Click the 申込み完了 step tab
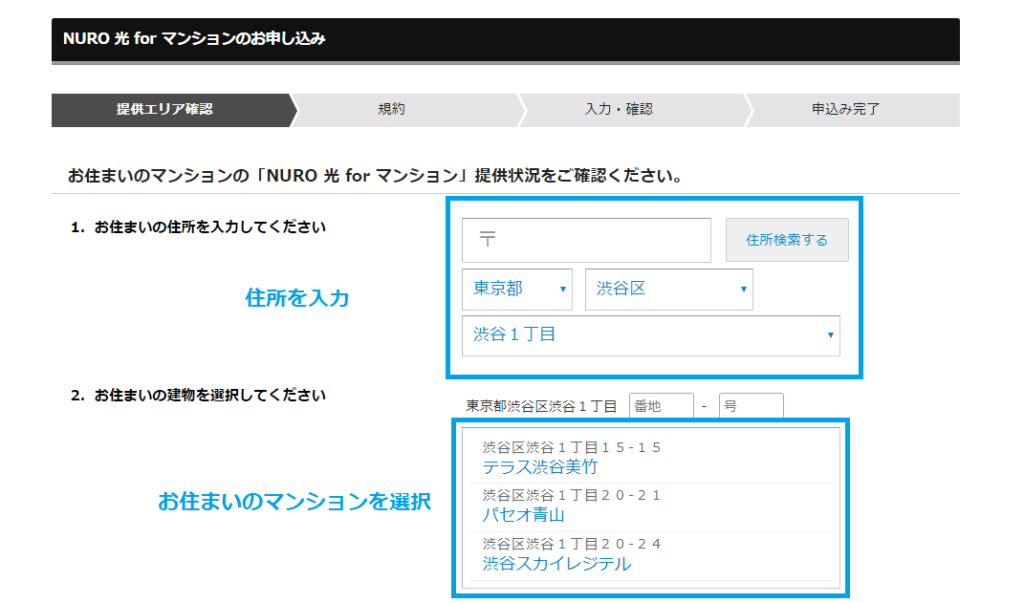The image size is (1024, 603). click(x=846, y=110)
